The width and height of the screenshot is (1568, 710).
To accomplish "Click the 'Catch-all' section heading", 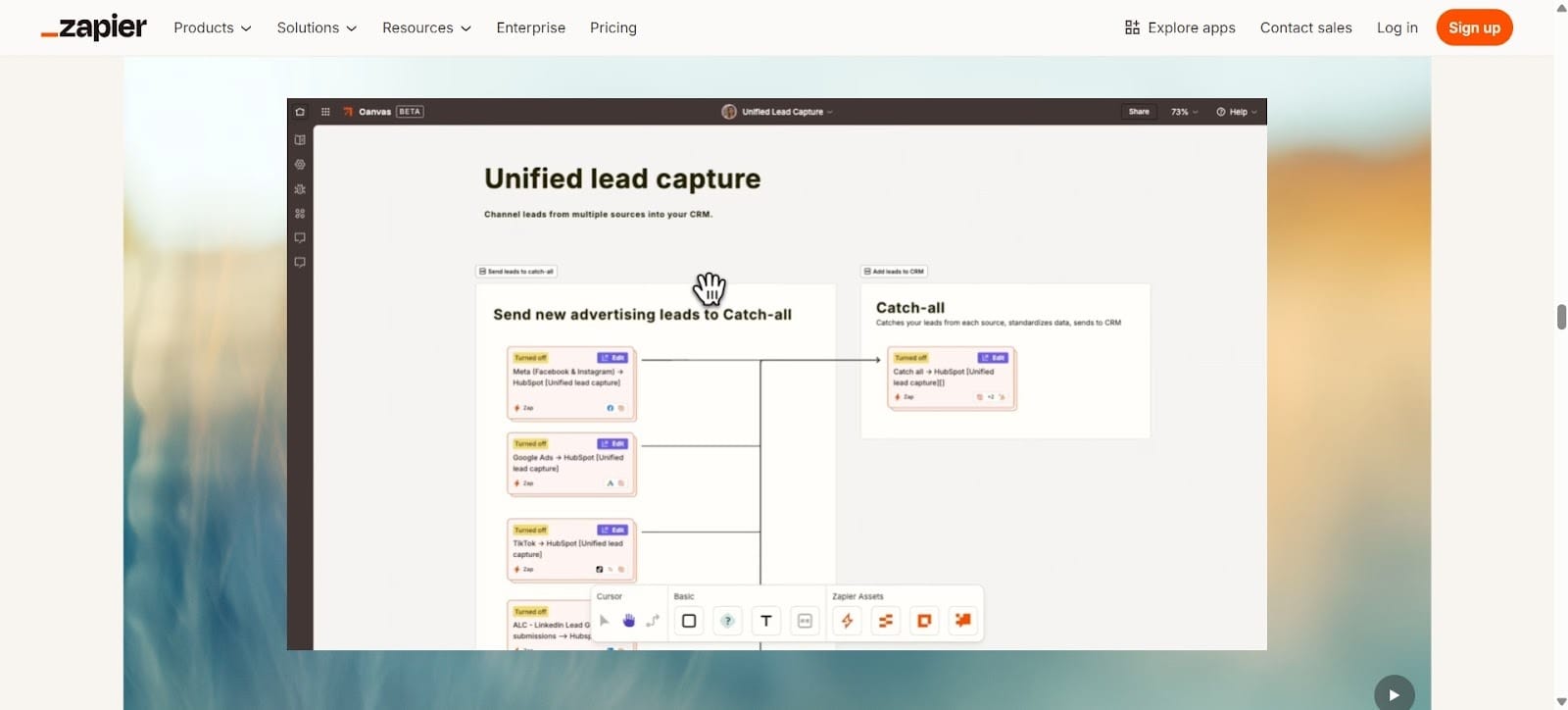I will 910,308.
